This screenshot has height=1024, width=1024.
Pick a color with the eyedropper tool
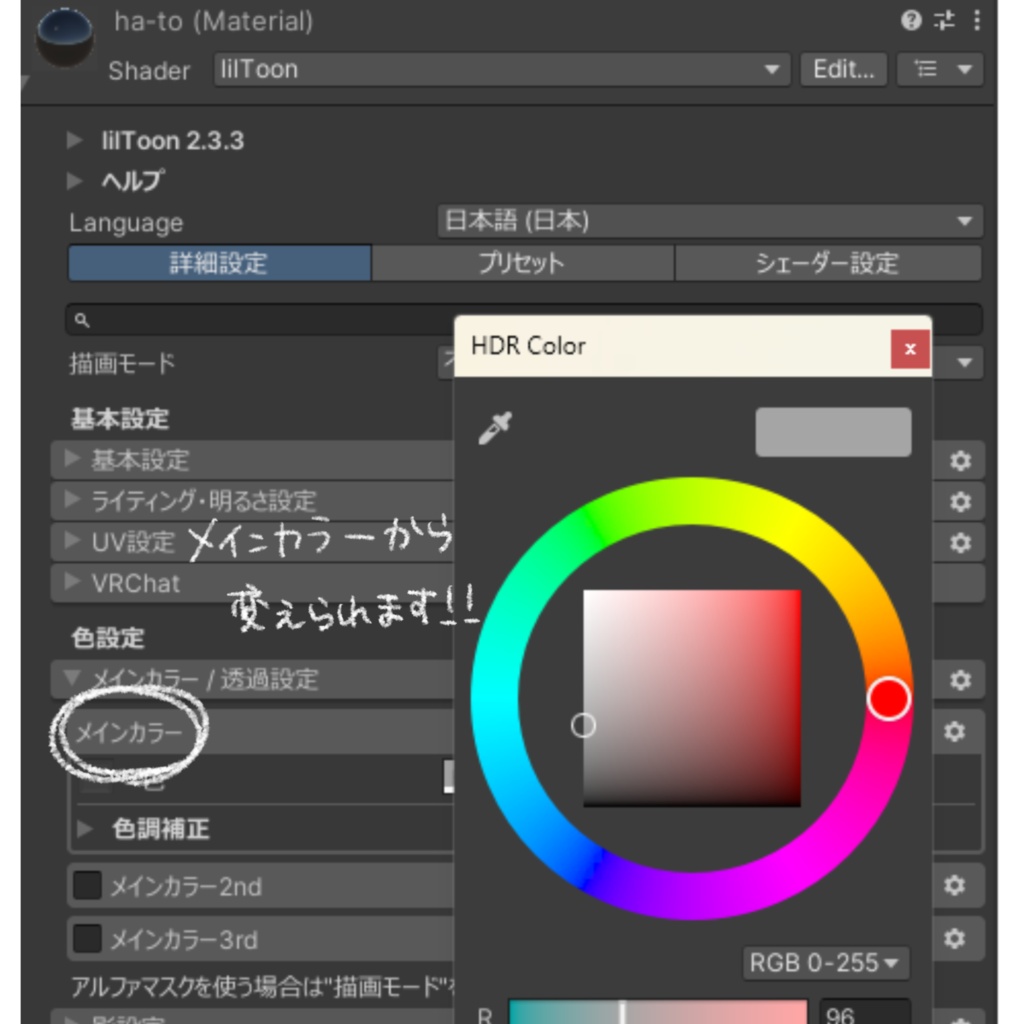tap(495, 428)
